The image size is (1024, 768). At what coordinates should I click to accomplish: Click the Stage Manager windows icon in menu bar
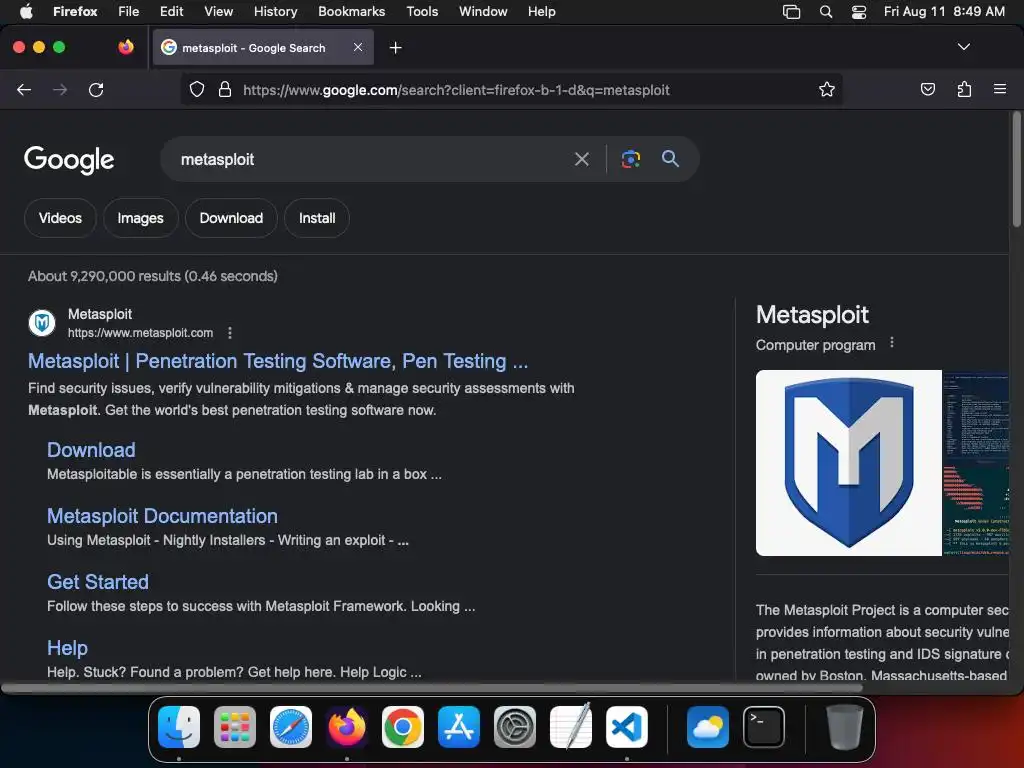pos(791,12)
